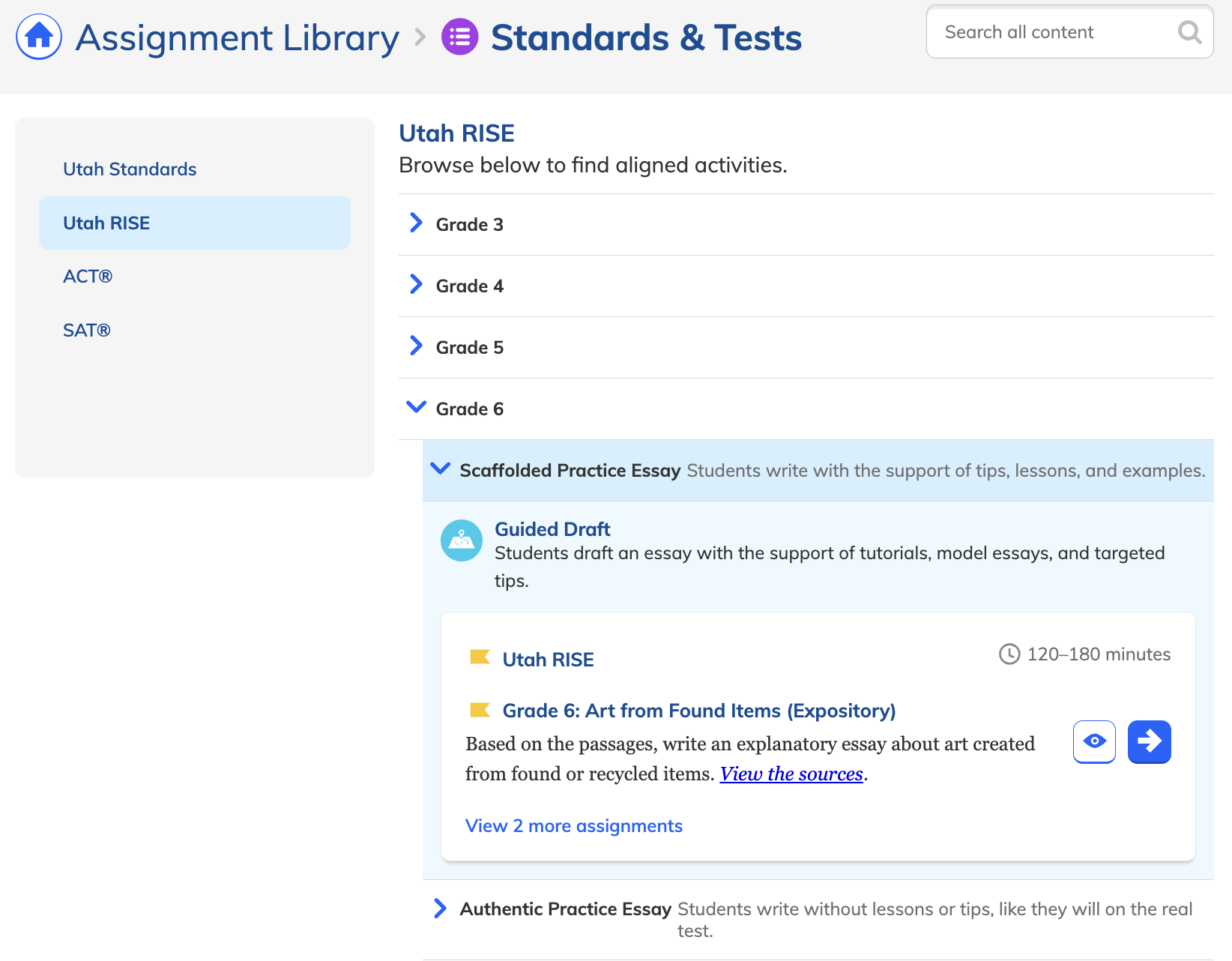Focus the Search all content field
Viewport: 1232px width, 961px height.
click(1069, 31)
